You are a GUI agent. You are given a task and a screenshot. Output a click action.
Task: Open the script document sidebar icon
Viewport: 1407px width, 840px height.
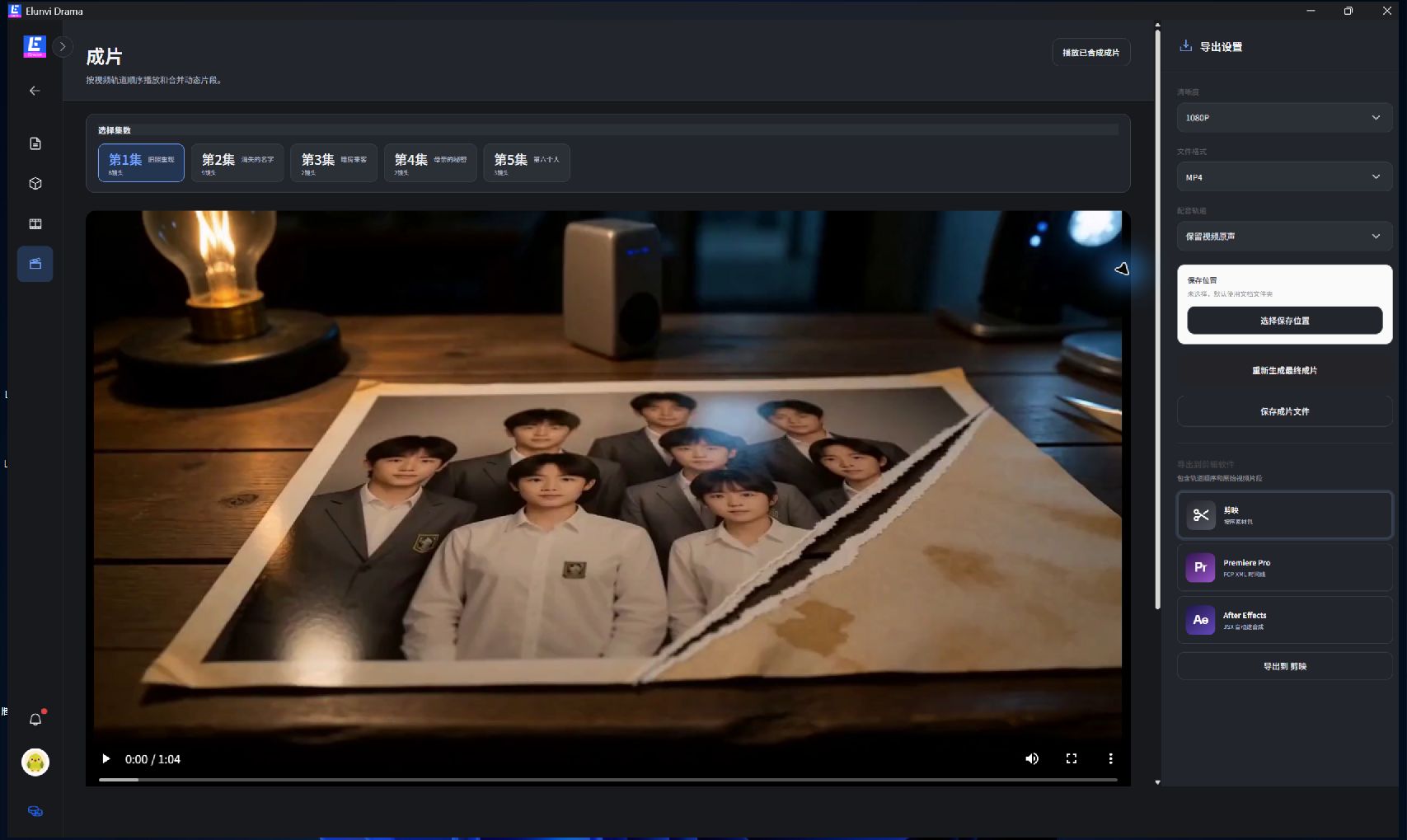click(x=35, y=143)
